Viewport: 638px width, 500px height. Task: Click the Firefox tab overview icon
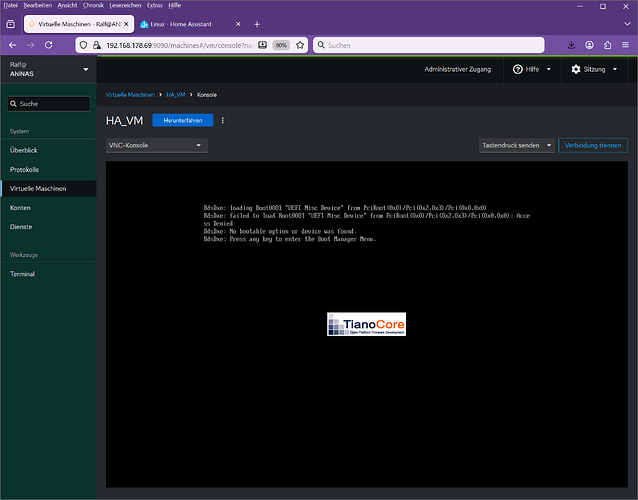pos(11,23)
